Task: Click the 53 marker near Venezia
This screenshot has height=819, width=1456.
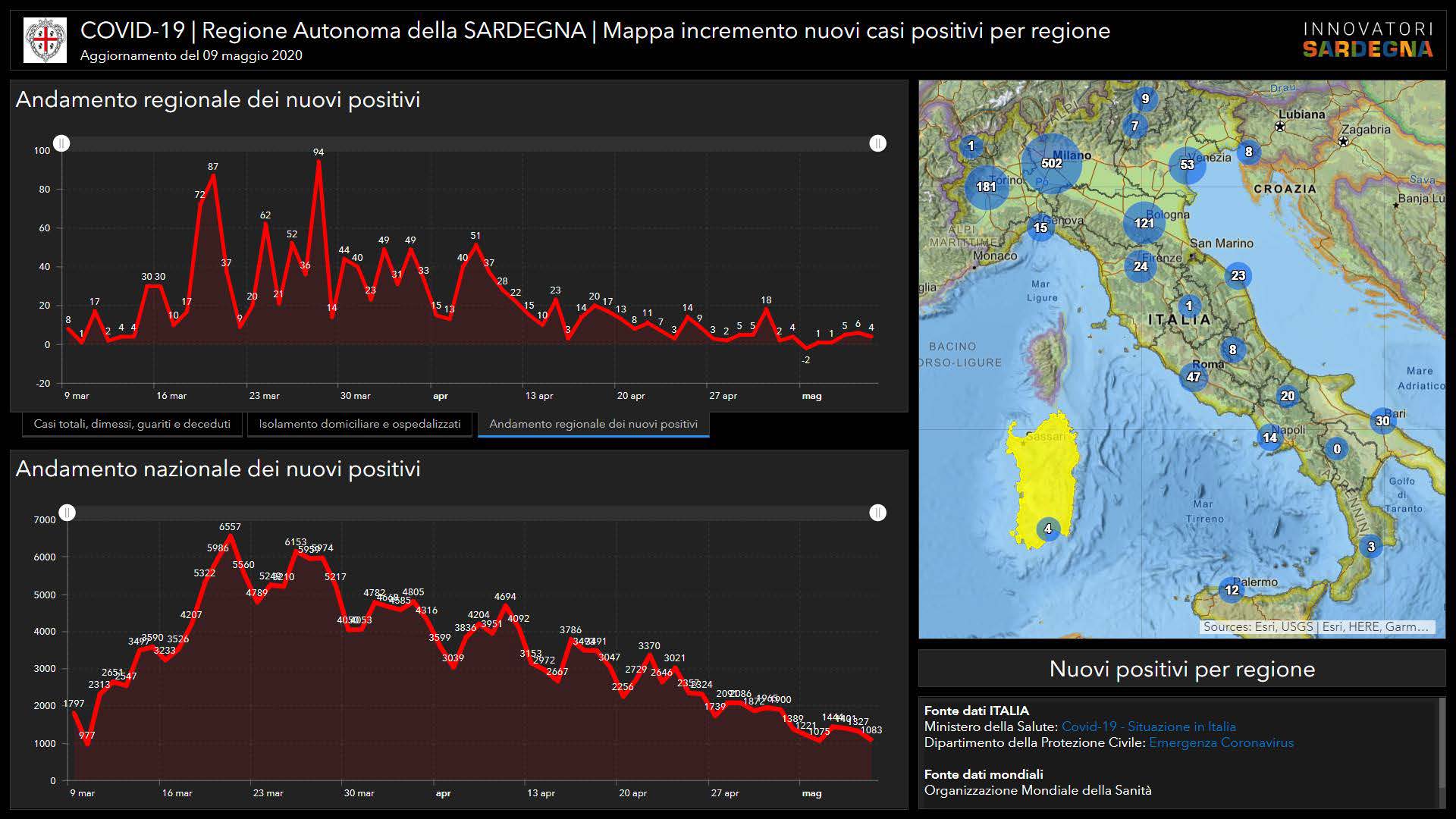Action: click(x=1187, y=165)
